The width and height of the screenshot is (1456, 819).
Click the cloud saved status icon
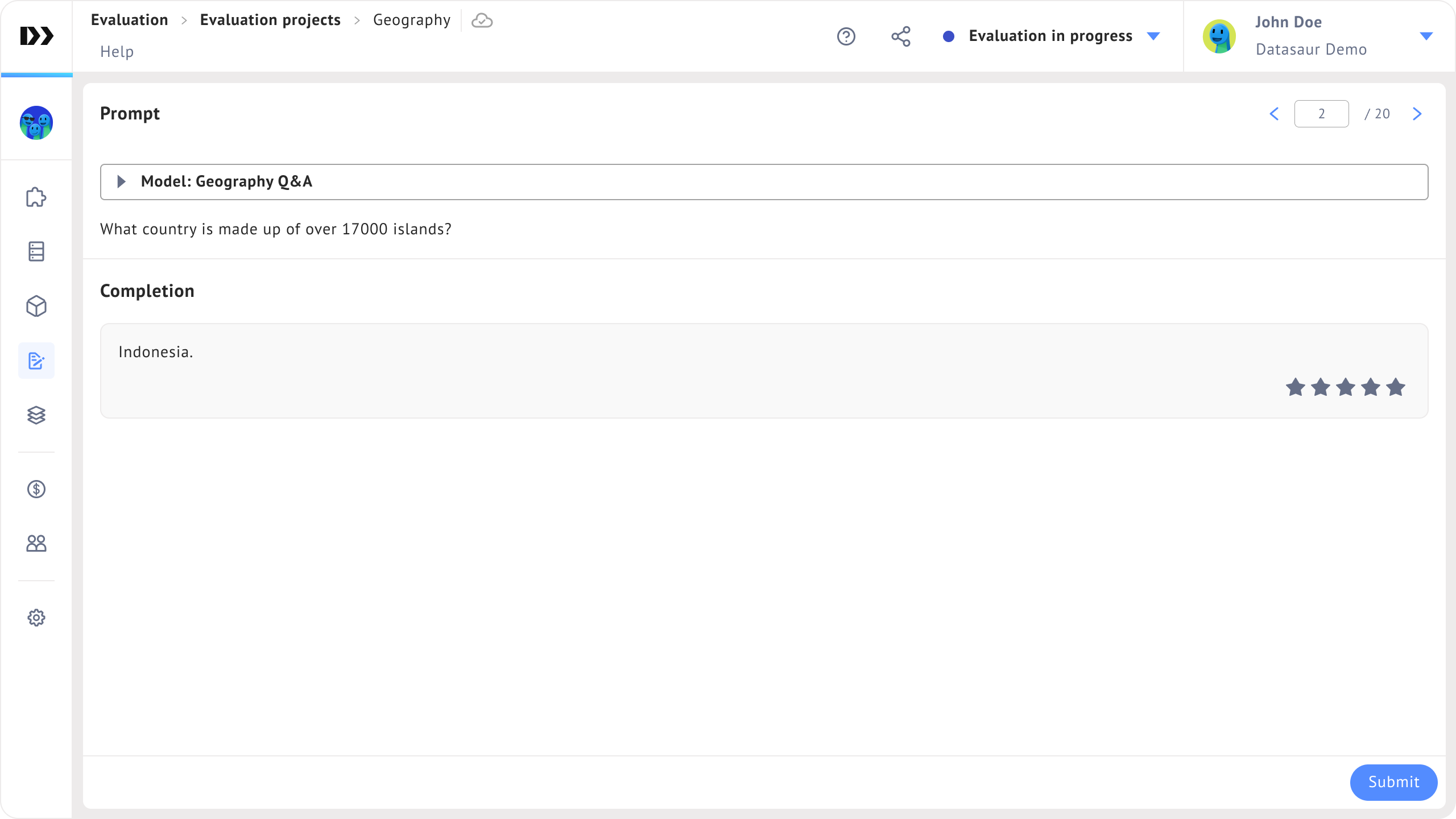coord(482,21)
